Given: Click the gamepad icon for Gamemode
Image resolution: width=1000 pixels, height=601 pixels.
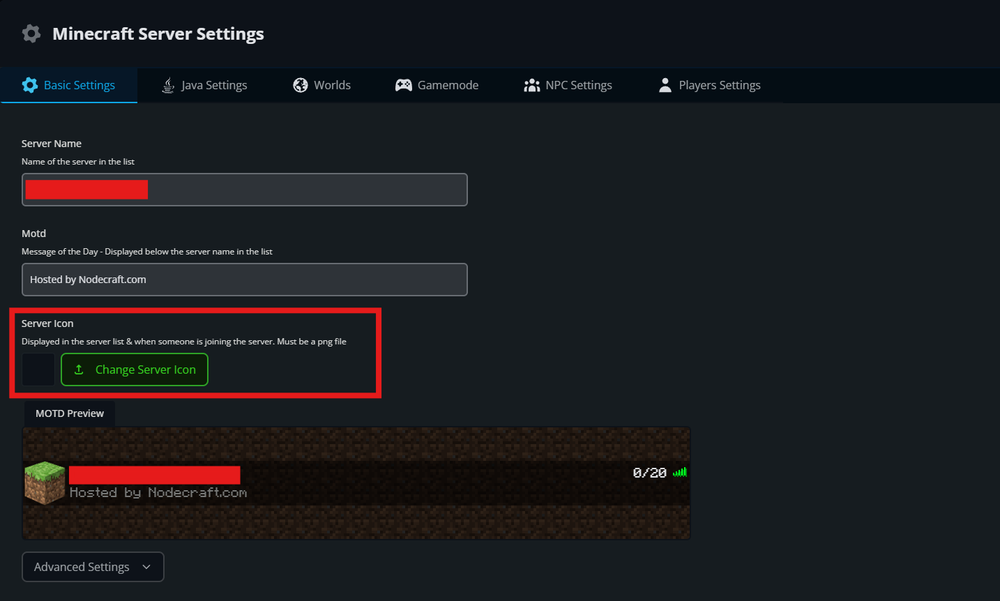Looking at the screenshot, I should (x=403, y=85).
